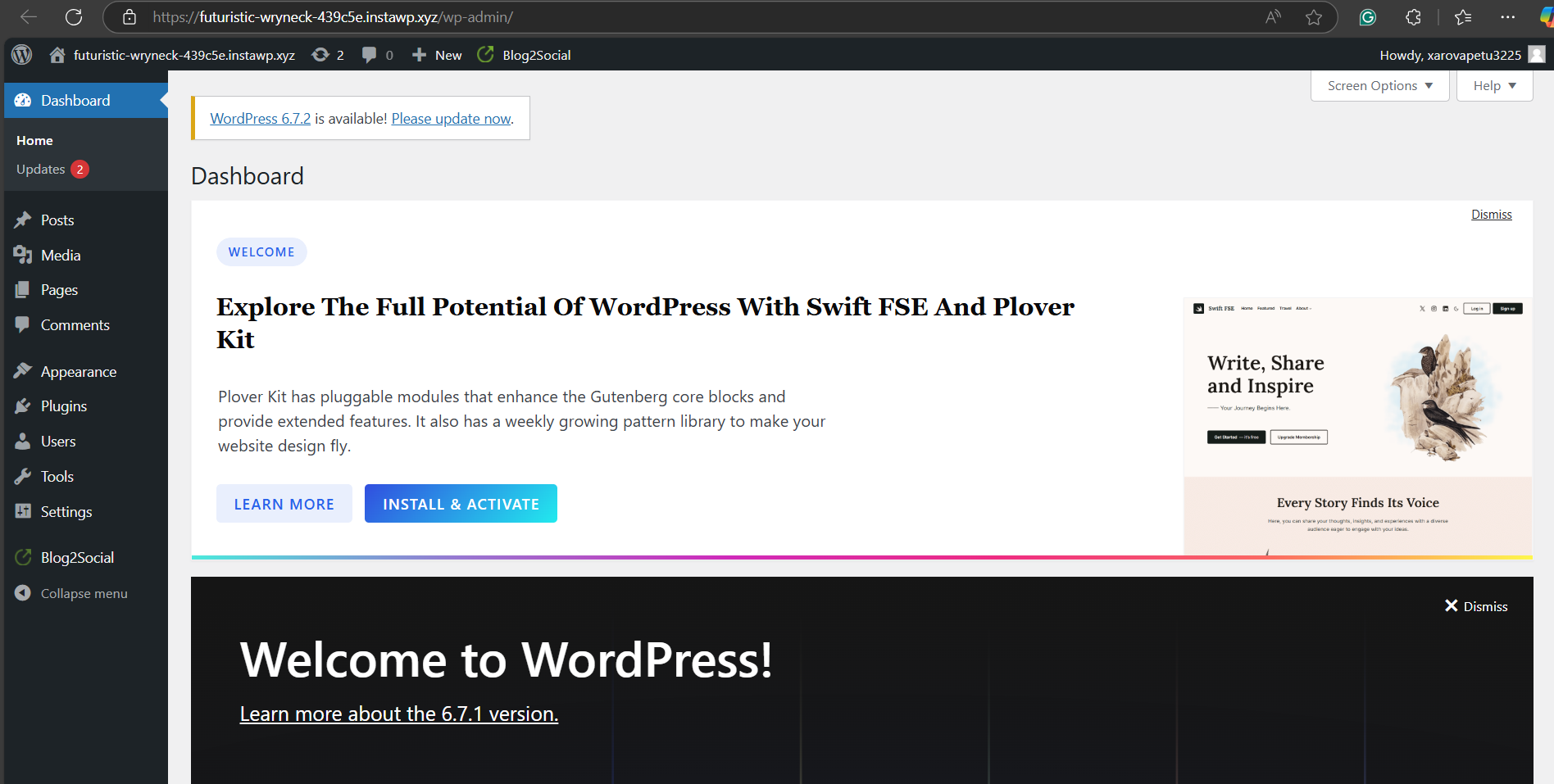1554x784 pixels.
Task: Click the Welcome to WordPress! heading
Action: pos(506,659)
